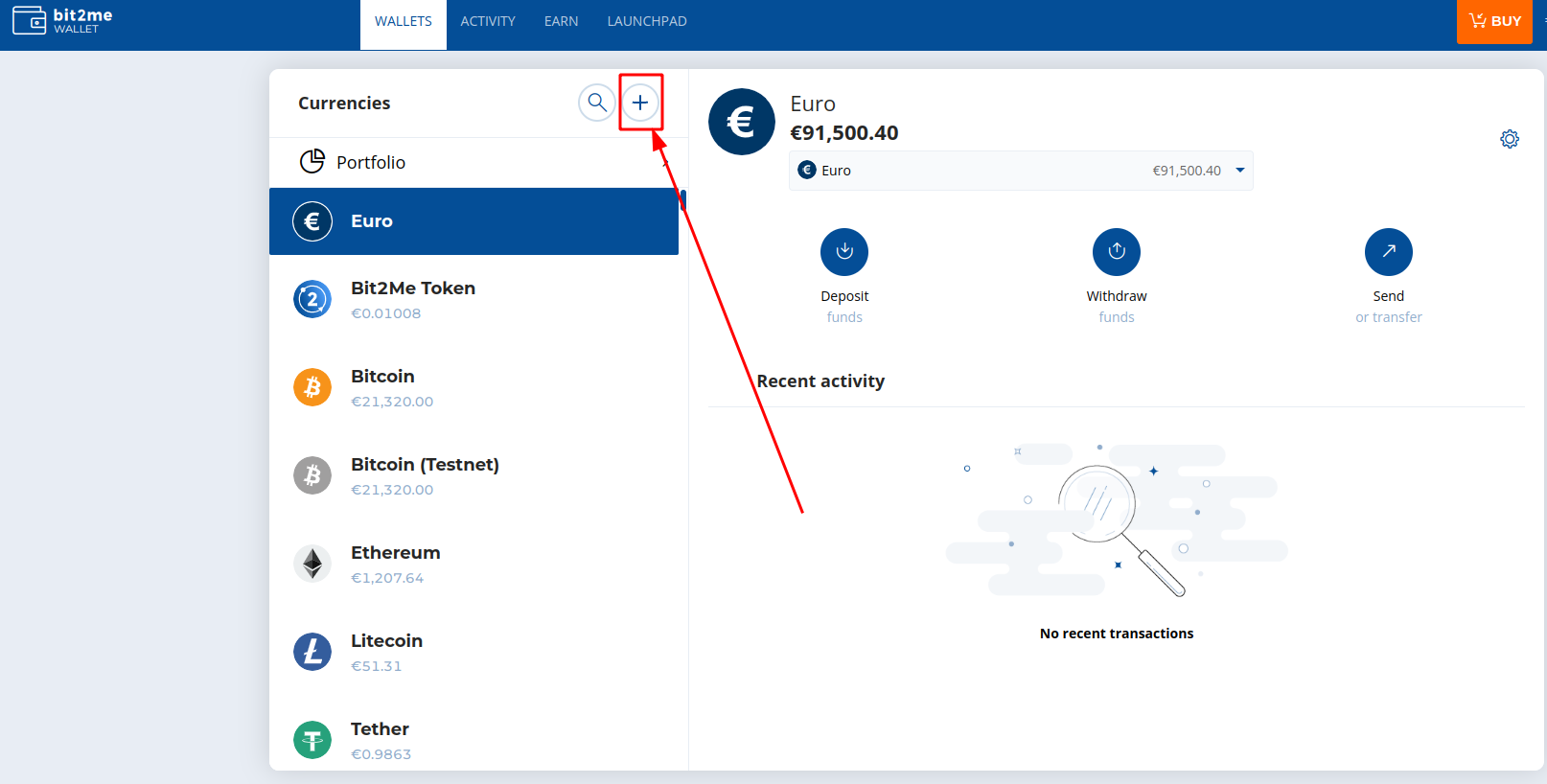Select the Bit2Me Token wallet row
This screenshot has width=1547, height=784.
(x=473, y=299)
